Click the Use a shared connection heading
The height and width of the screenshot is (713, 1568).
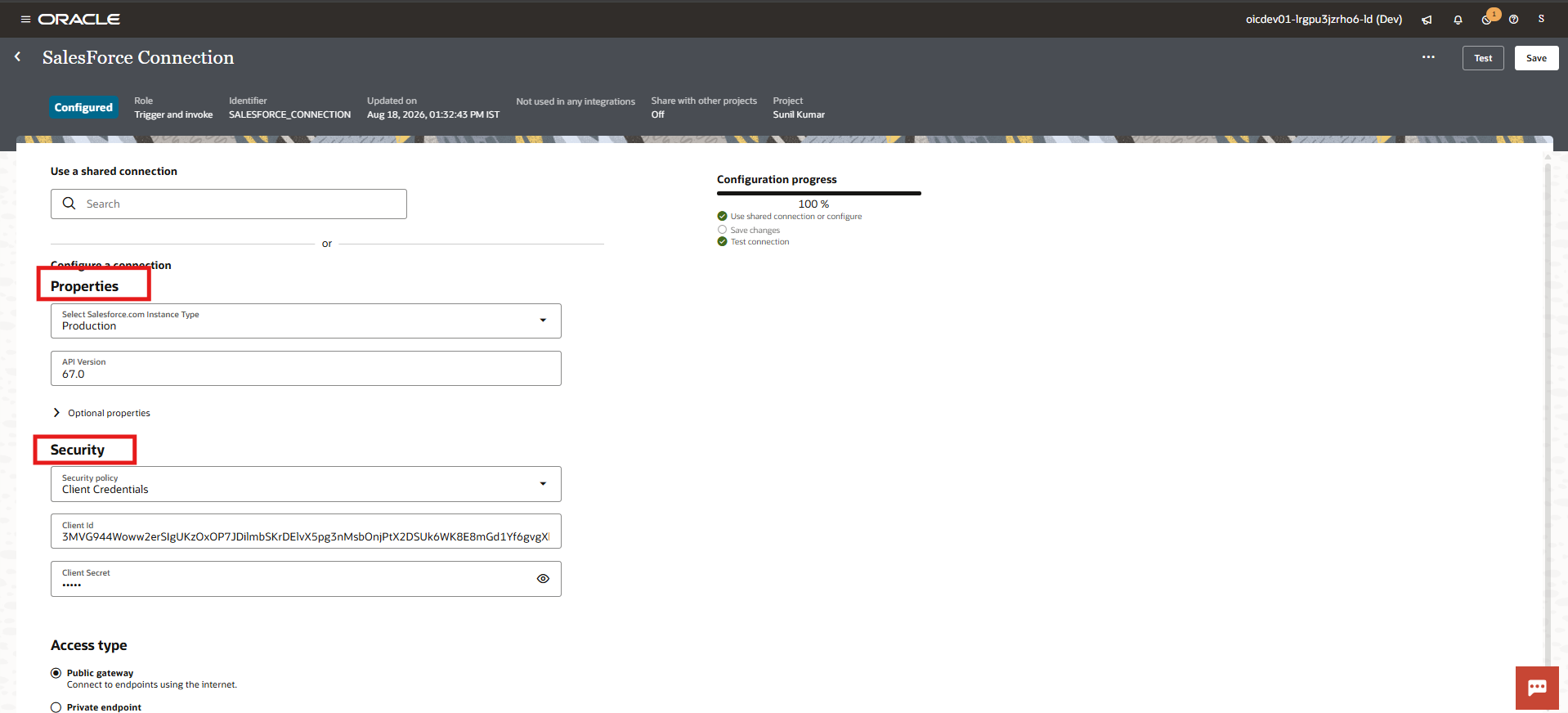tap(114, 171)
